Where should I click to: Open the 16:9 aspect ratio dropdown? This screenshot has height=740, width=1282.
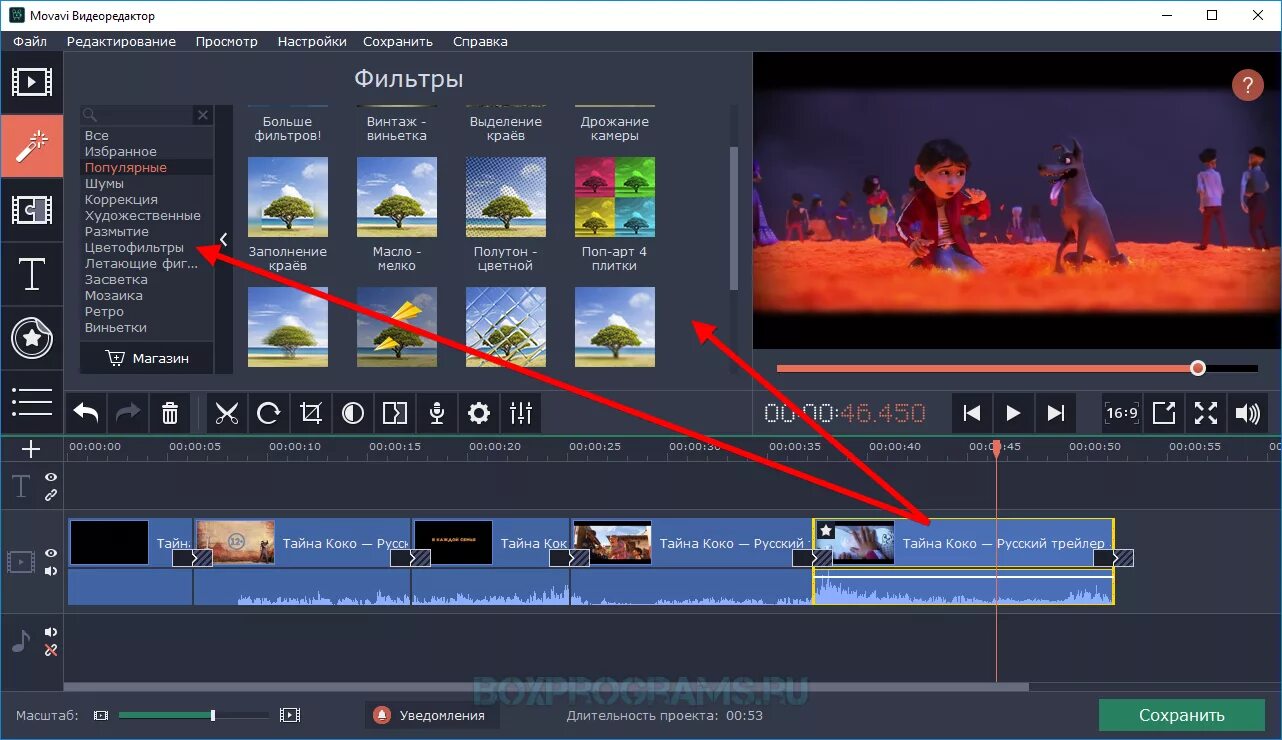(1122, 413)
